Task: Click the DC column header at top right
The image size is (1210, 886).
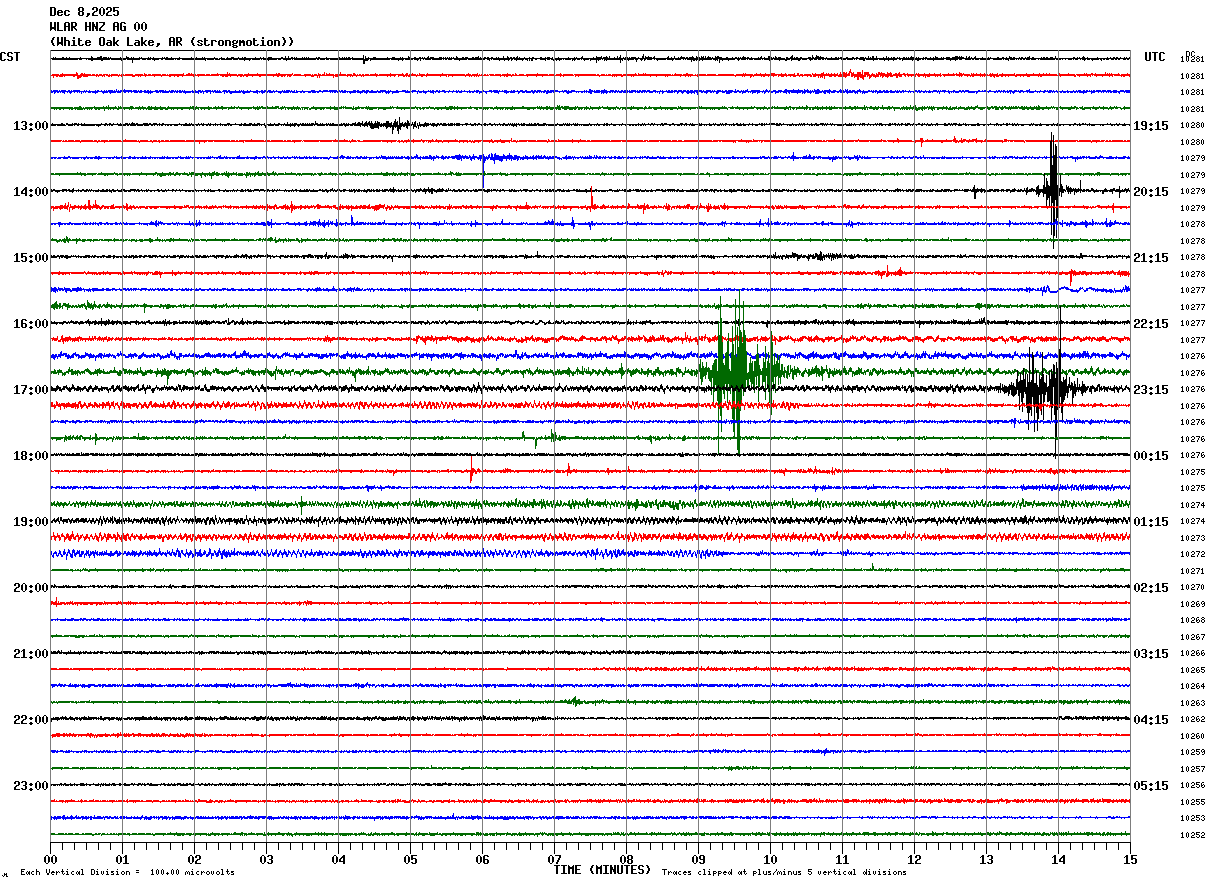Action: pyautogui.click(x=1190, y=53)
